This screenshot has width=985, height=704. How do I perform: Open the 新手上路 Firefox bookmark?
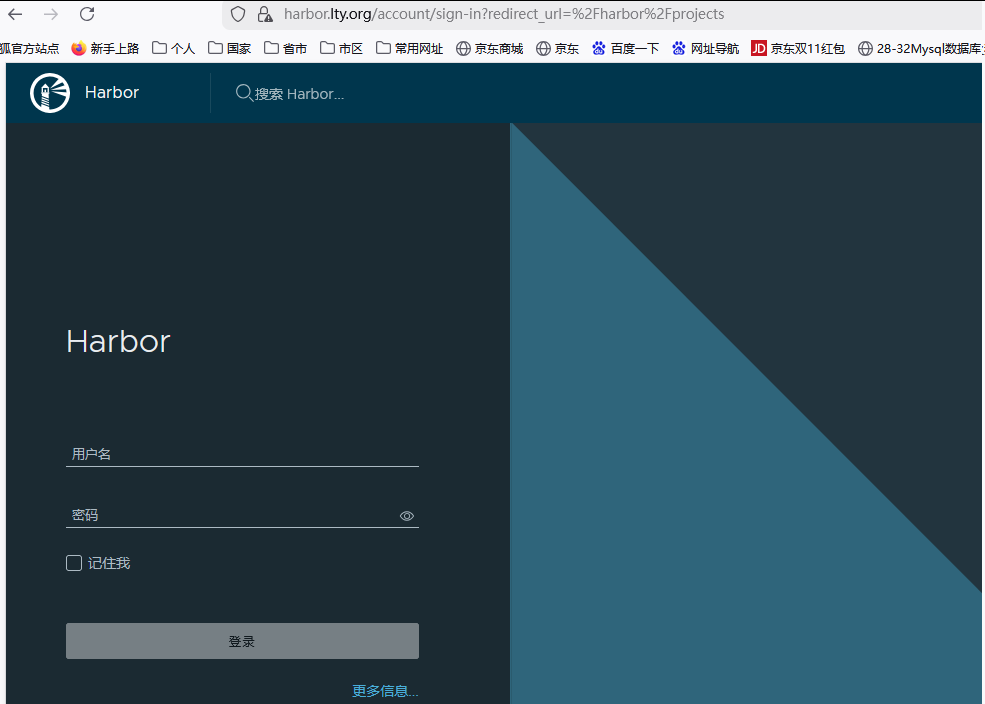click(x=105, y=48)
